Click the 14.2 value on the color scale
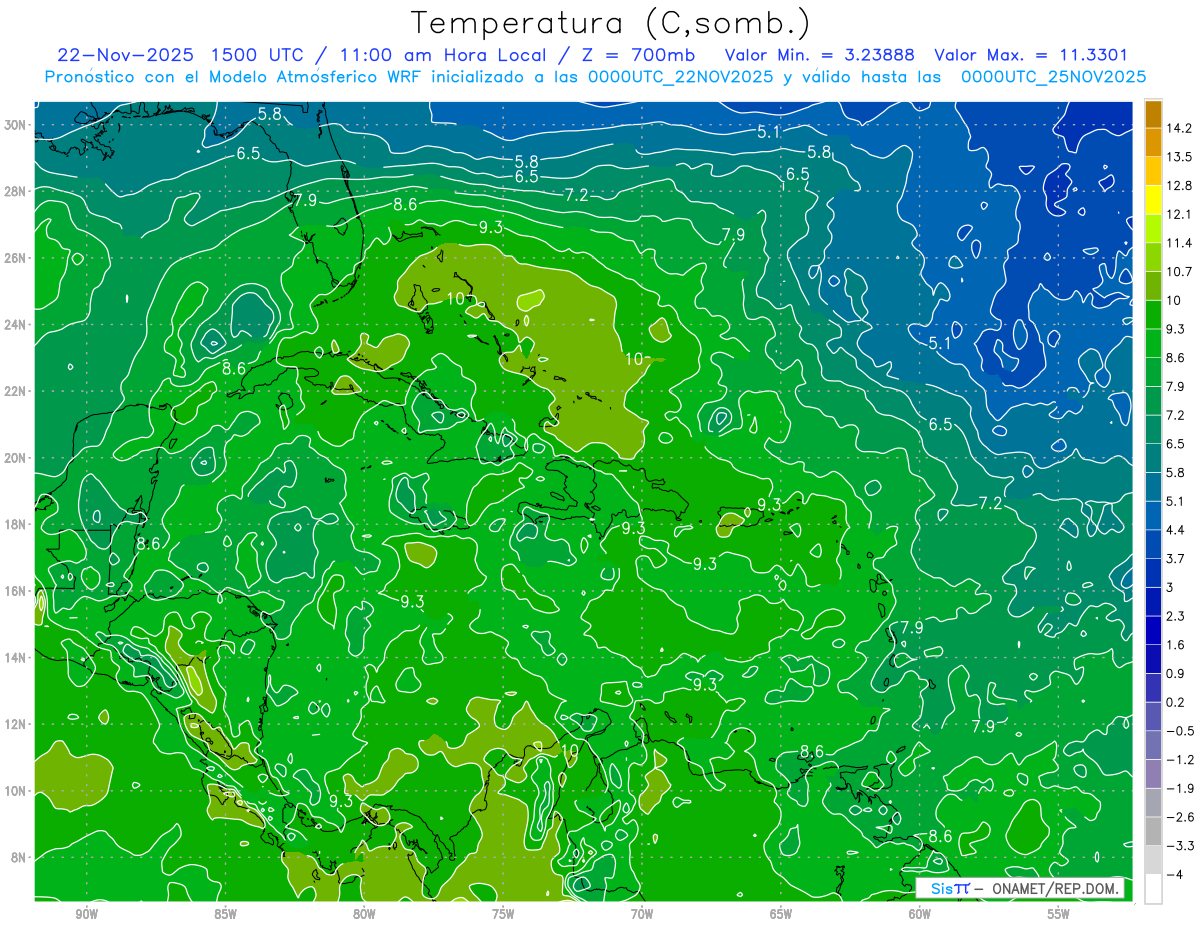Viewport: 1200px width, 927px height. point(1179,128)
